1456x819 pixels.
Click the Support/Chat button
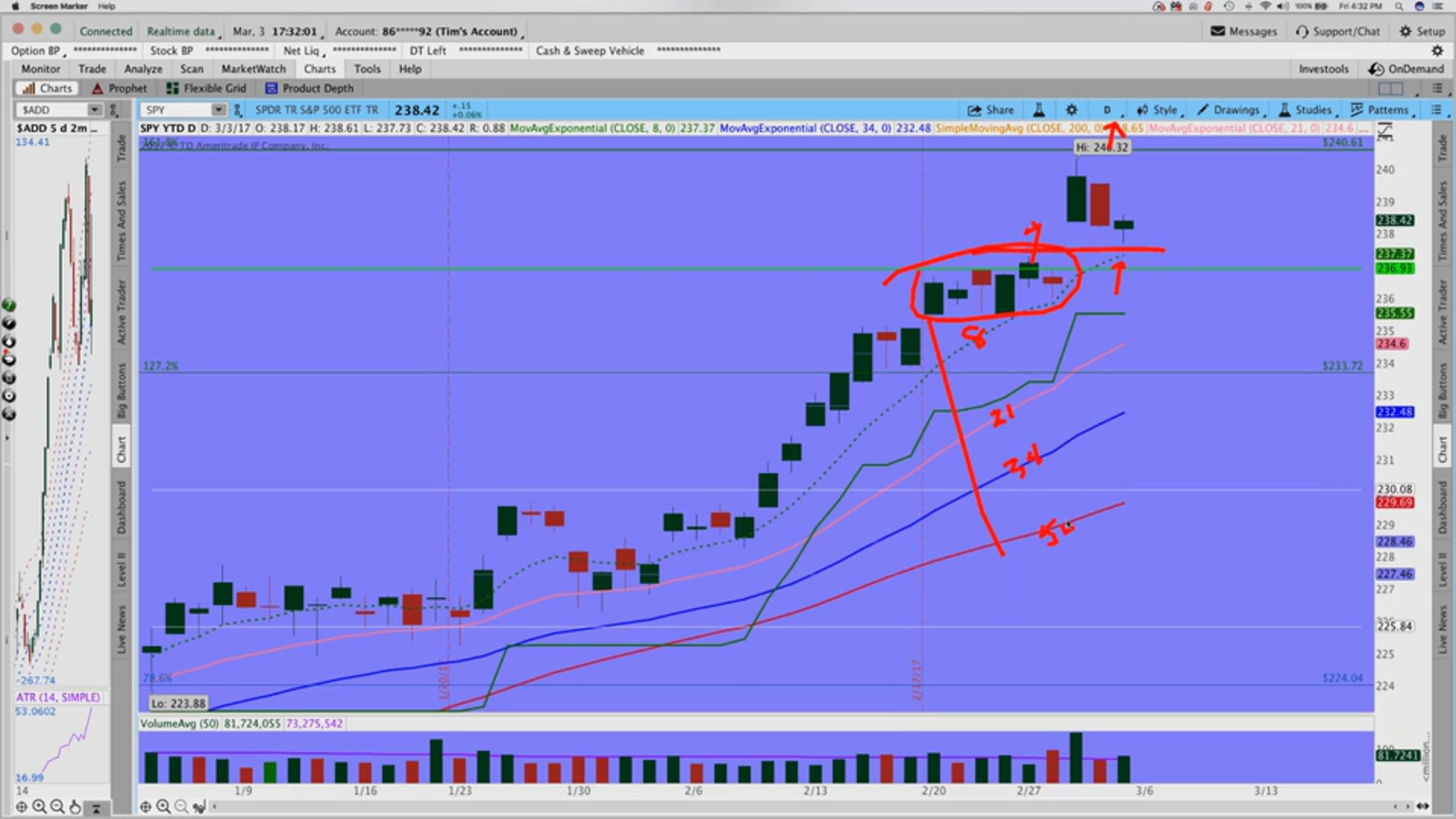coord(1338,32)
